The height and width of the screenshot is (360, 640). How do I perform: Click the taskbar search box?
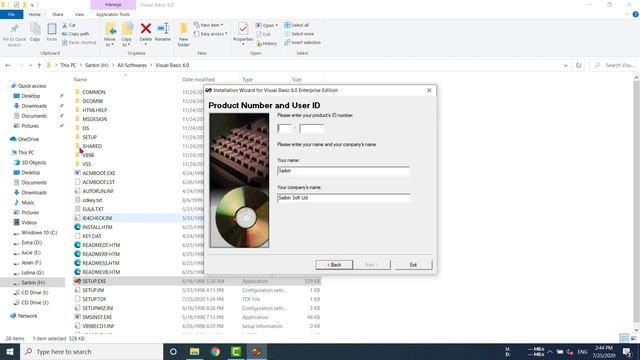point(92,351)
